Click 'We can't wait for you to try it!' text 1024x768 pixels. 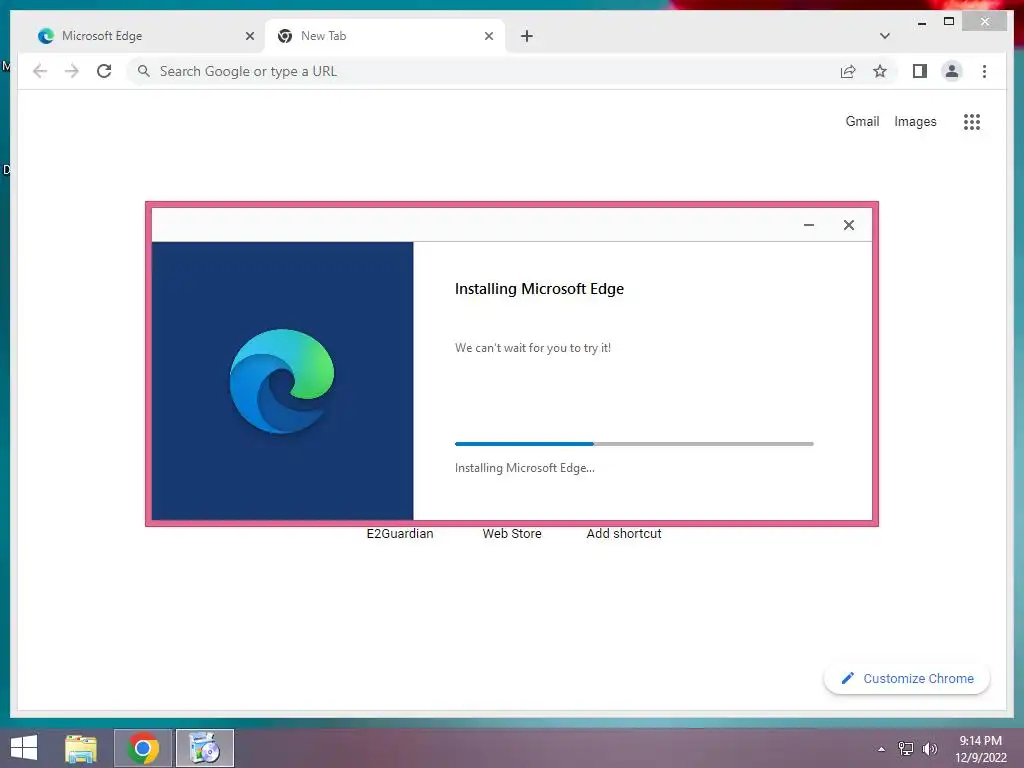[x=533, y=348]
